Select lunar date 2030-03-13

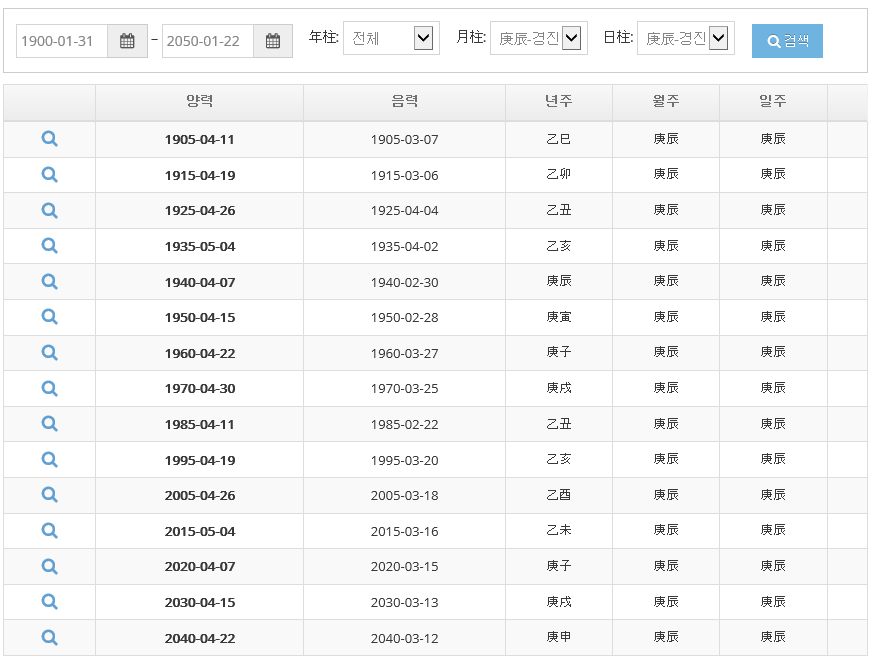tap(404, 602)
